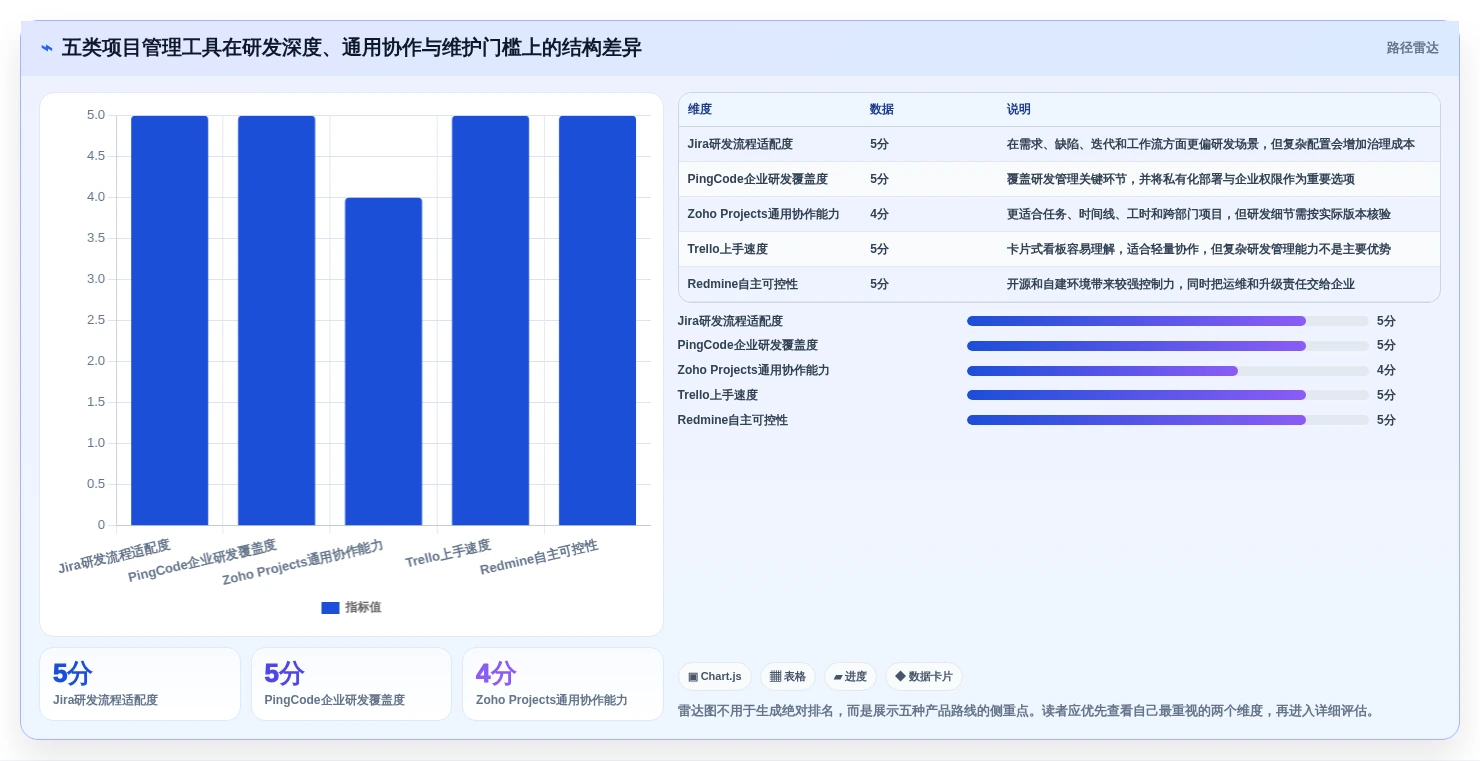
Task: Click table cell Zoho Projects通用协作能力
Action: (764, 214)
